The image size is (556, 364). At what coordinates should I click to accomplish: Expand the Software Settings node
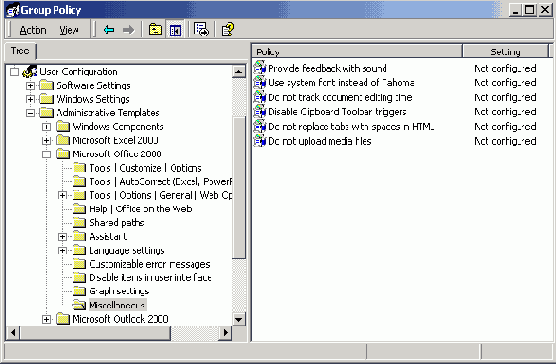coord(30,86)
